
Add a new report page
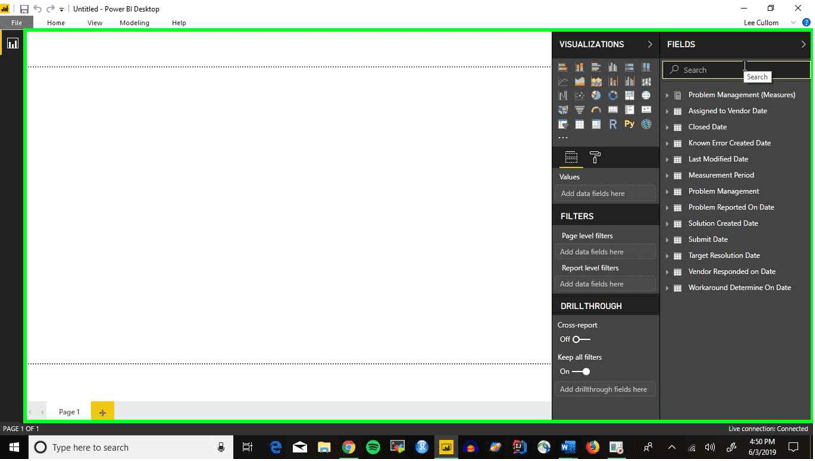coord(102,412)
